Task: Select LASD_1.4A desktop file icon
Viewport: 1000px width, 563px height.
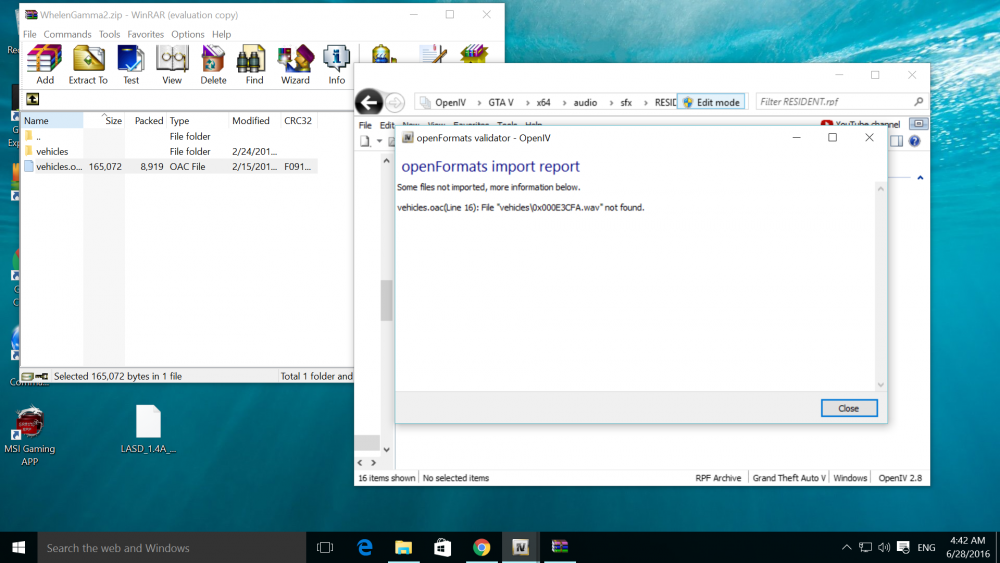Action: [x=148, y=429]
